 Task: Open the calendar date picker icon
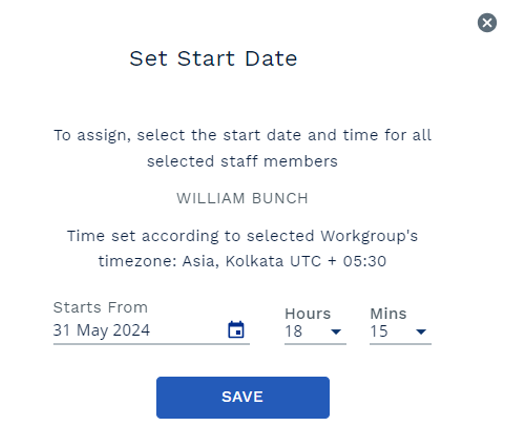(x=236, y=330)
